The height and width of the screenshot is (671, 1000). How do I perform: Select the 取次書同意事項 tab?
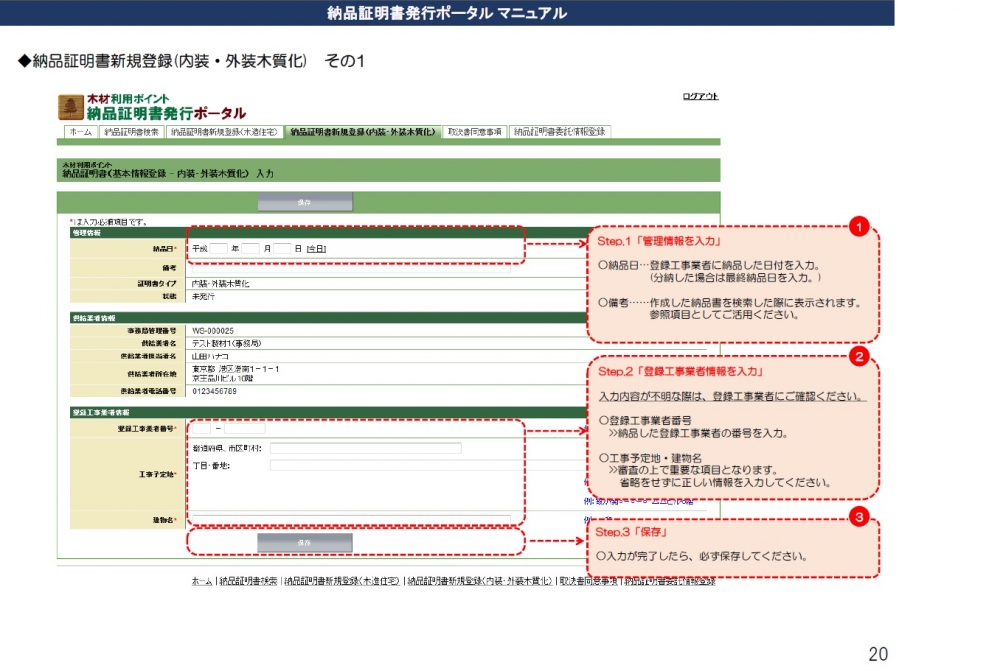coord(474,132)
